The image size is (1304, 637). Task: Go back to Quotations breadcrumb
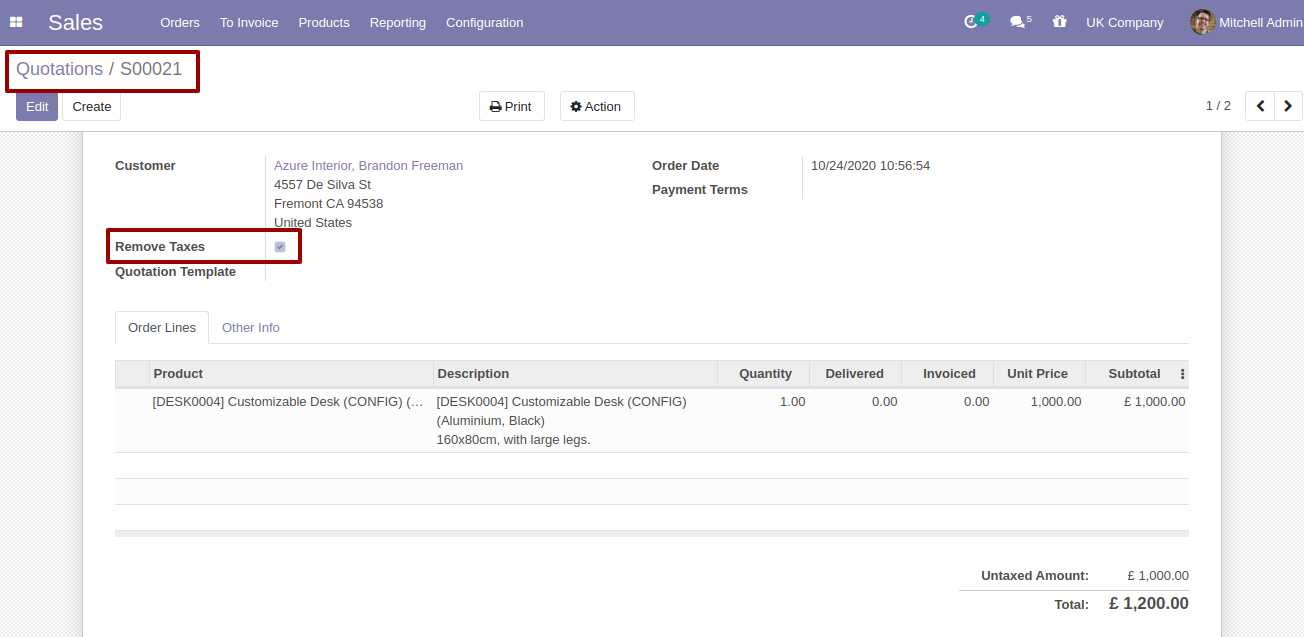point(59,69)
